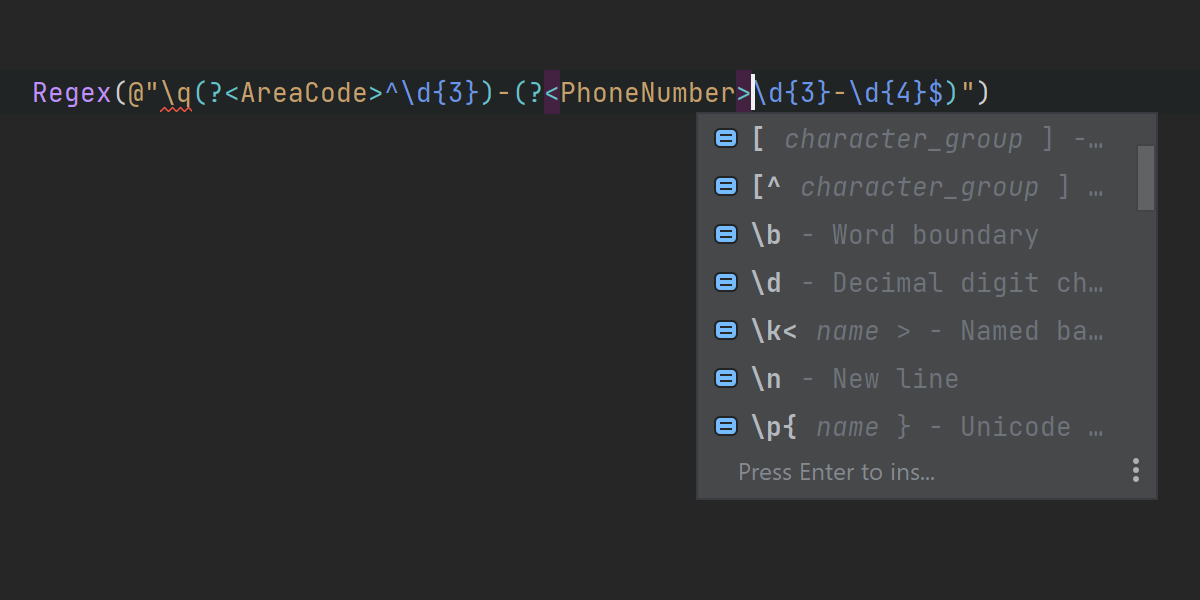Screen dimensions: 1200x600
Task: Place cursor on the AreaCode group name
Action: (x=304, y=94)
